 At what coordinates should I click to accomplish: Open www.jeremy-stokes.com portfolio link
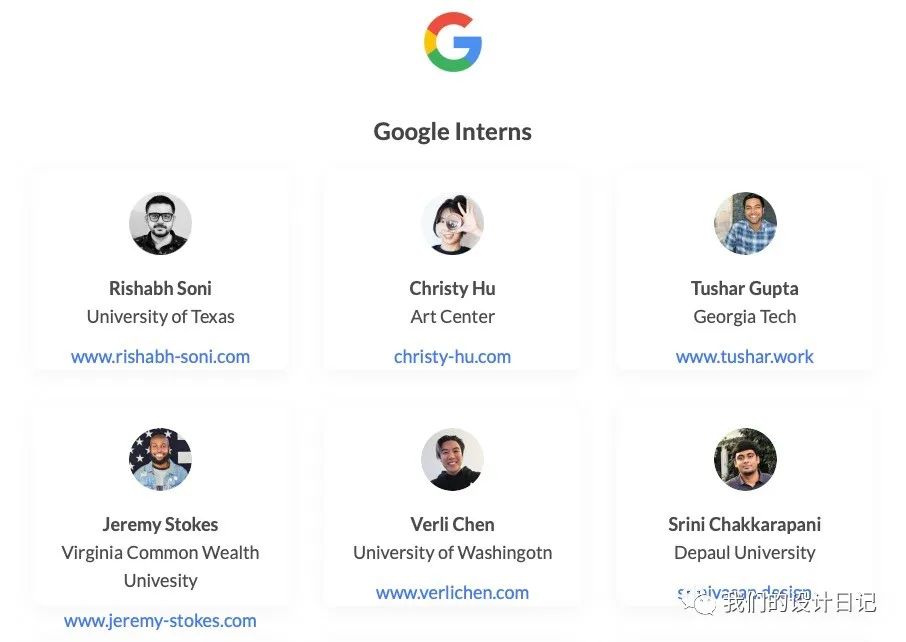tap(160, 621)
